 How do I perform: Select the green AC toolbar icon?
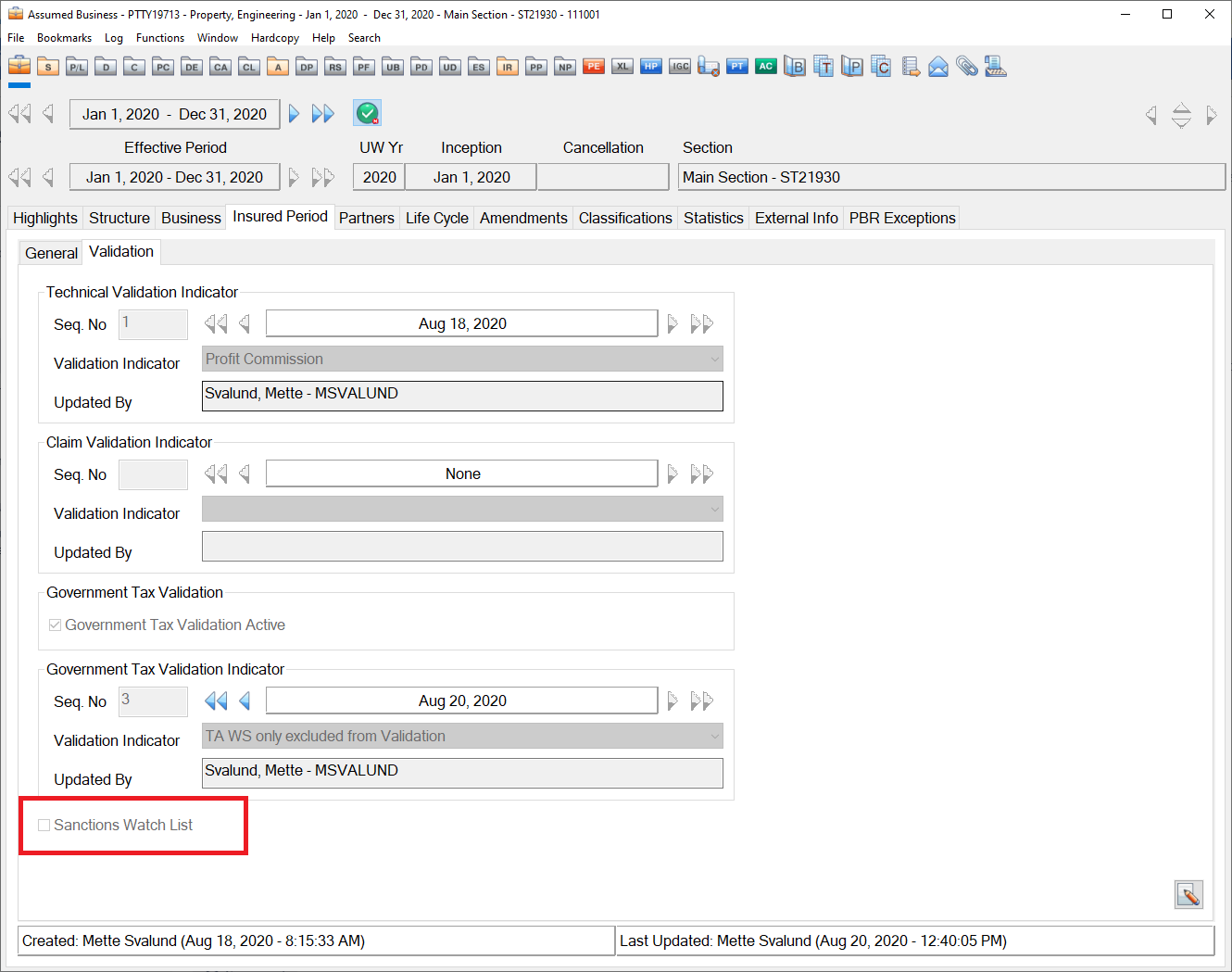(765, 67)
